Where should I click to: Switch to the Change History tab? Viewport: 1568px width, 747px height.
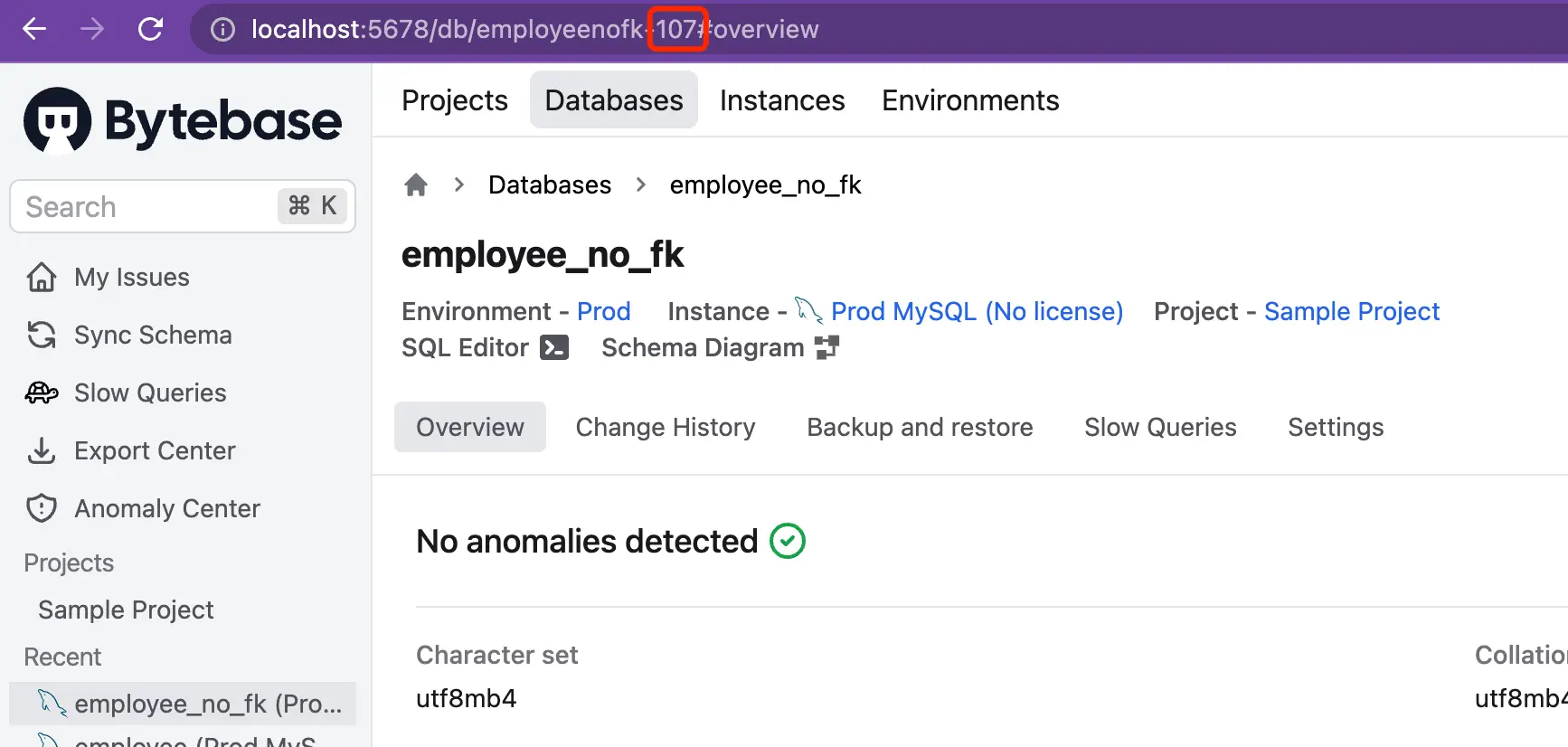pos(666,427)
